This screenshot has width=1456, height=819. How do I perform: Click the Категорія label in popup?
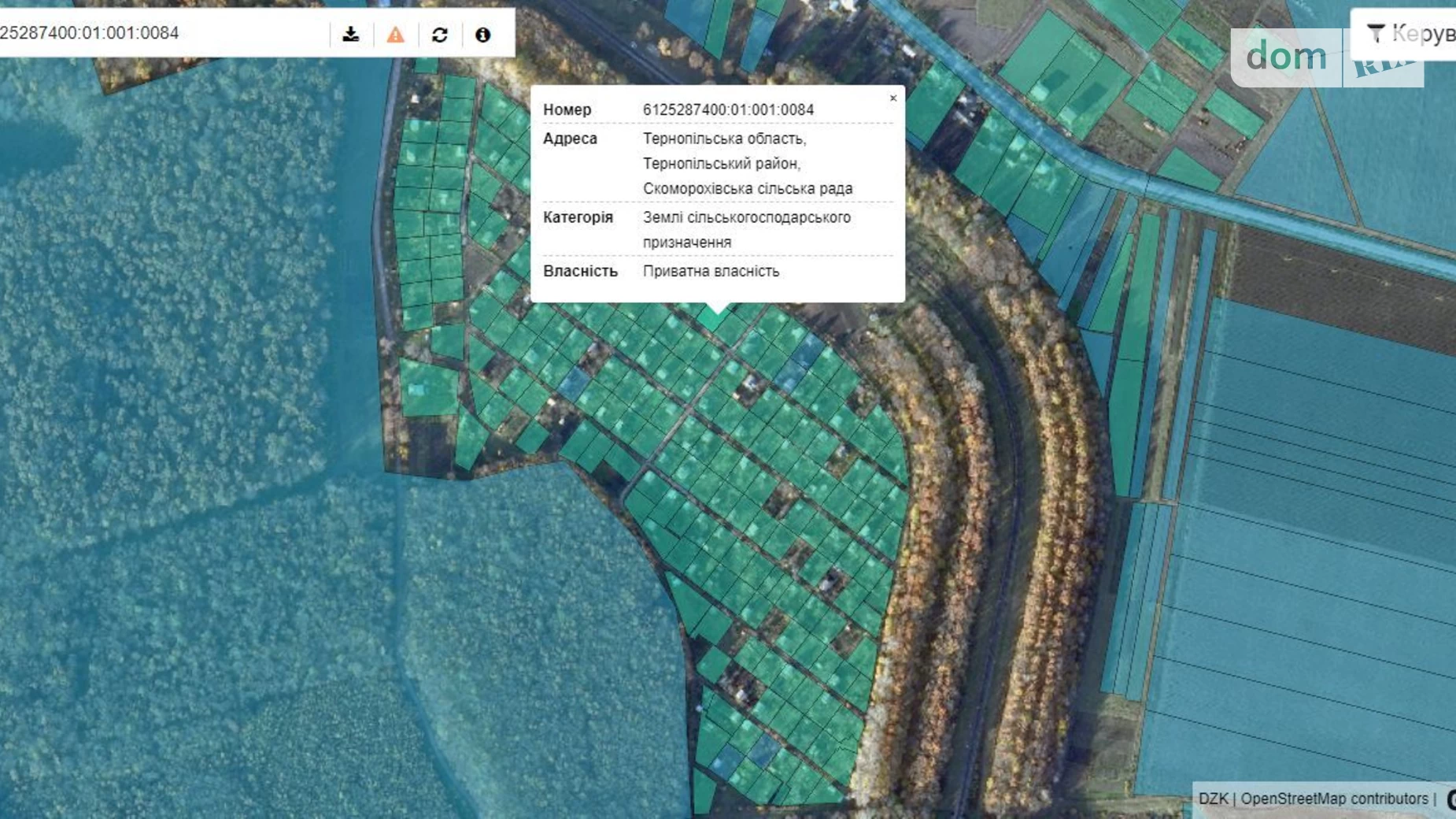(578, 217)
